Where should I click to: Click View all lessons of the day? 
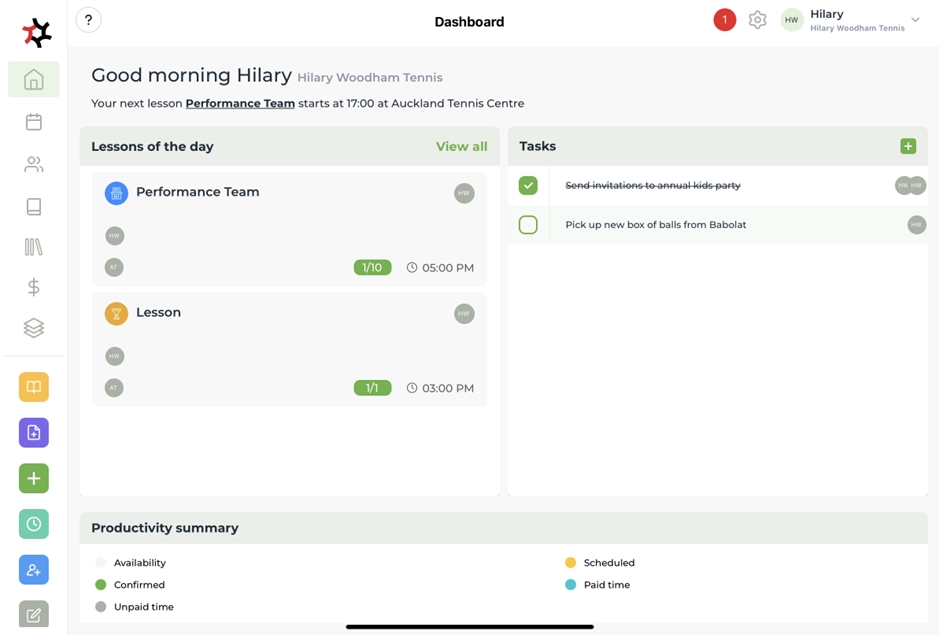(461, 146)
